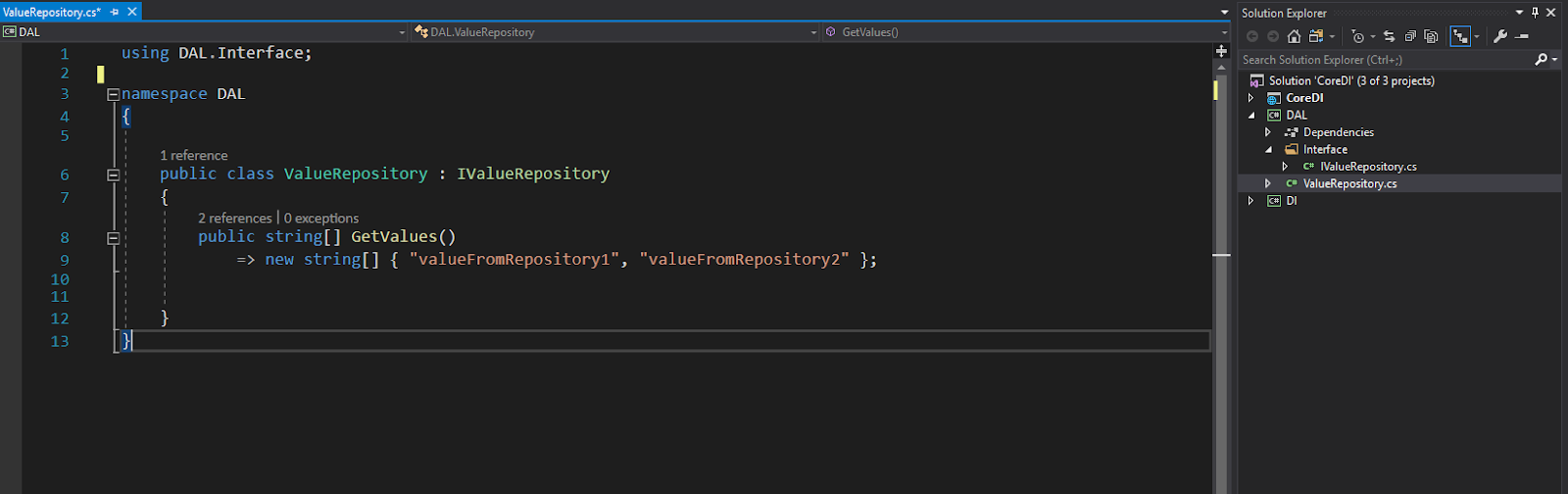The image size is (1568, 494).
Task: Select the ValueRepository.cs document tab
Action: (52, 12)
